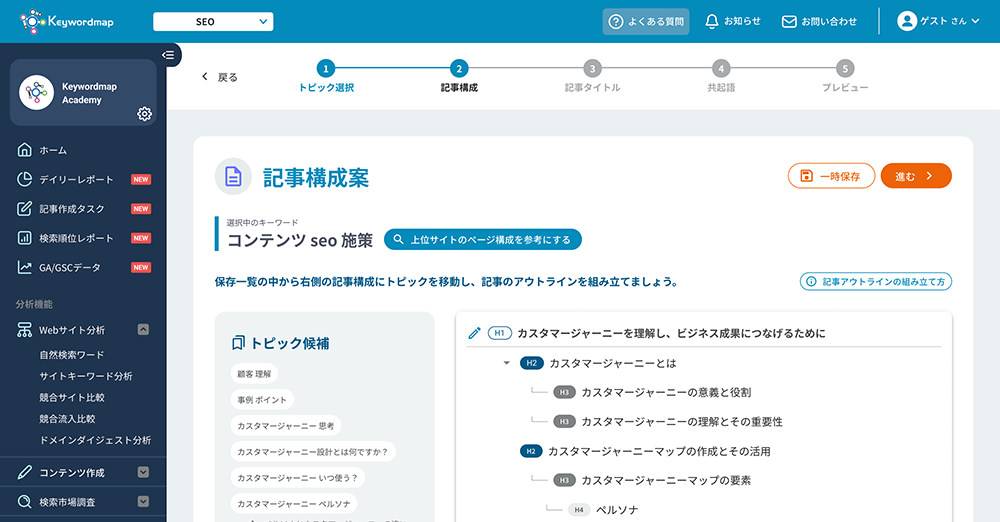The height and width of the screenshot is (522, 1000).
Task: Collapse the sidebar with the toggle icon
Action: click(x=168, y=55)
